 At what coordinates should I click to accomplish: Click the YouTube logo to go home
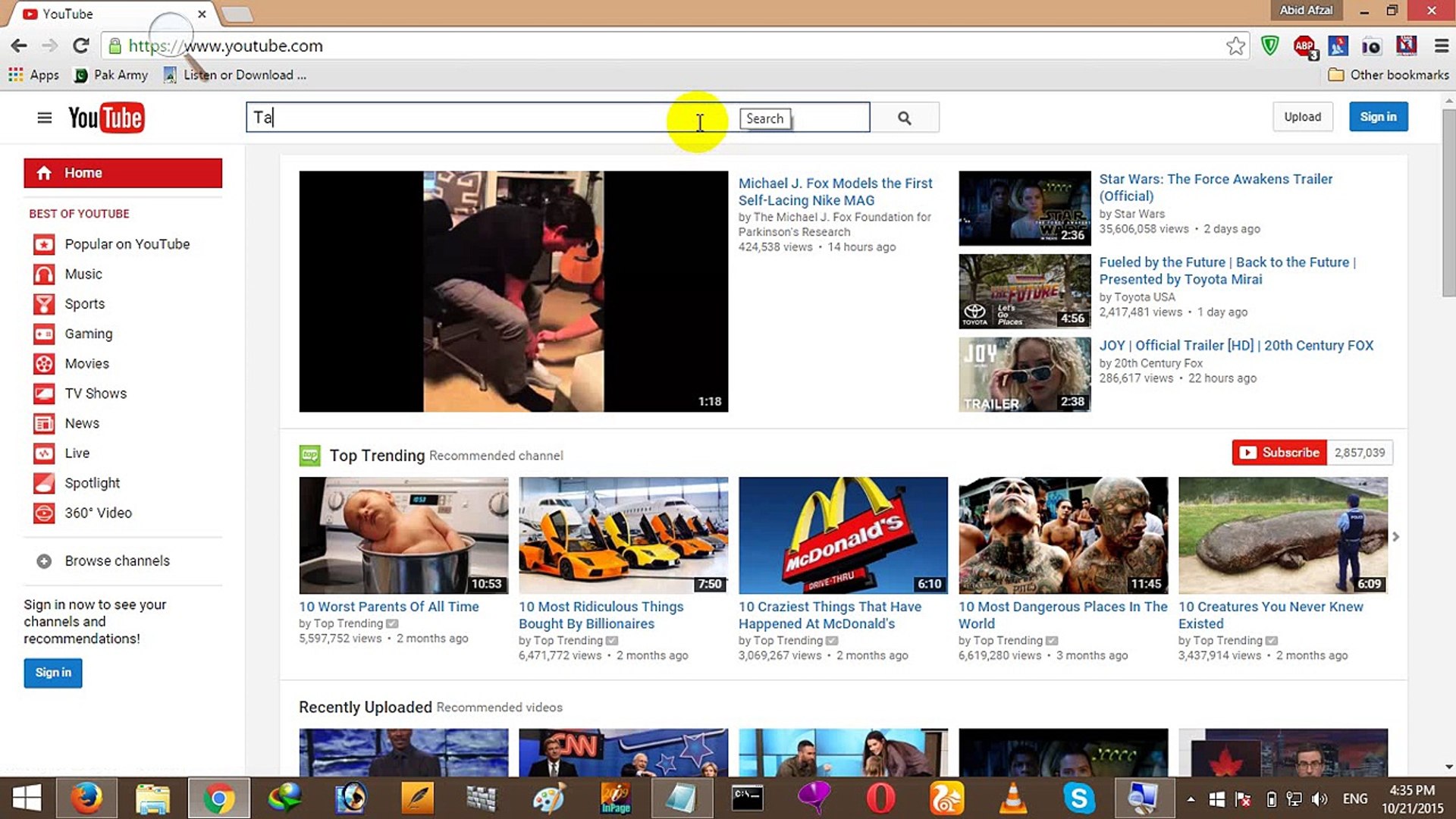(x=107, y=117)
